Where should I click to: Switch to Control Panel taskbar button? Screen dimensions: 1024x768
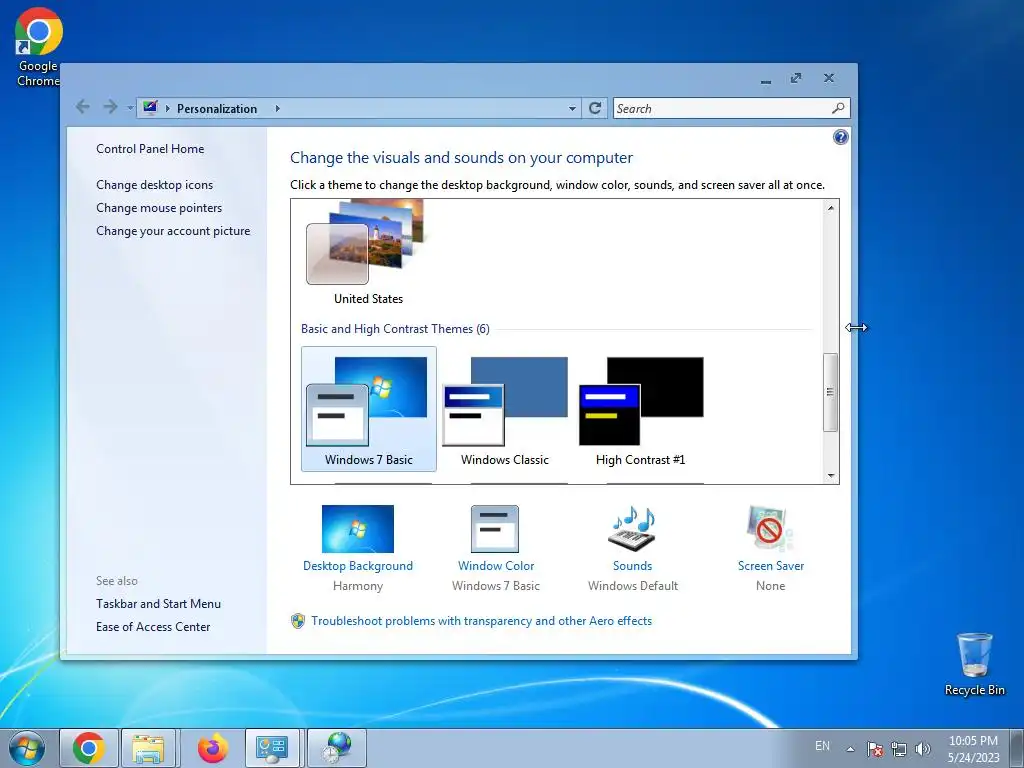click(272, 748)
